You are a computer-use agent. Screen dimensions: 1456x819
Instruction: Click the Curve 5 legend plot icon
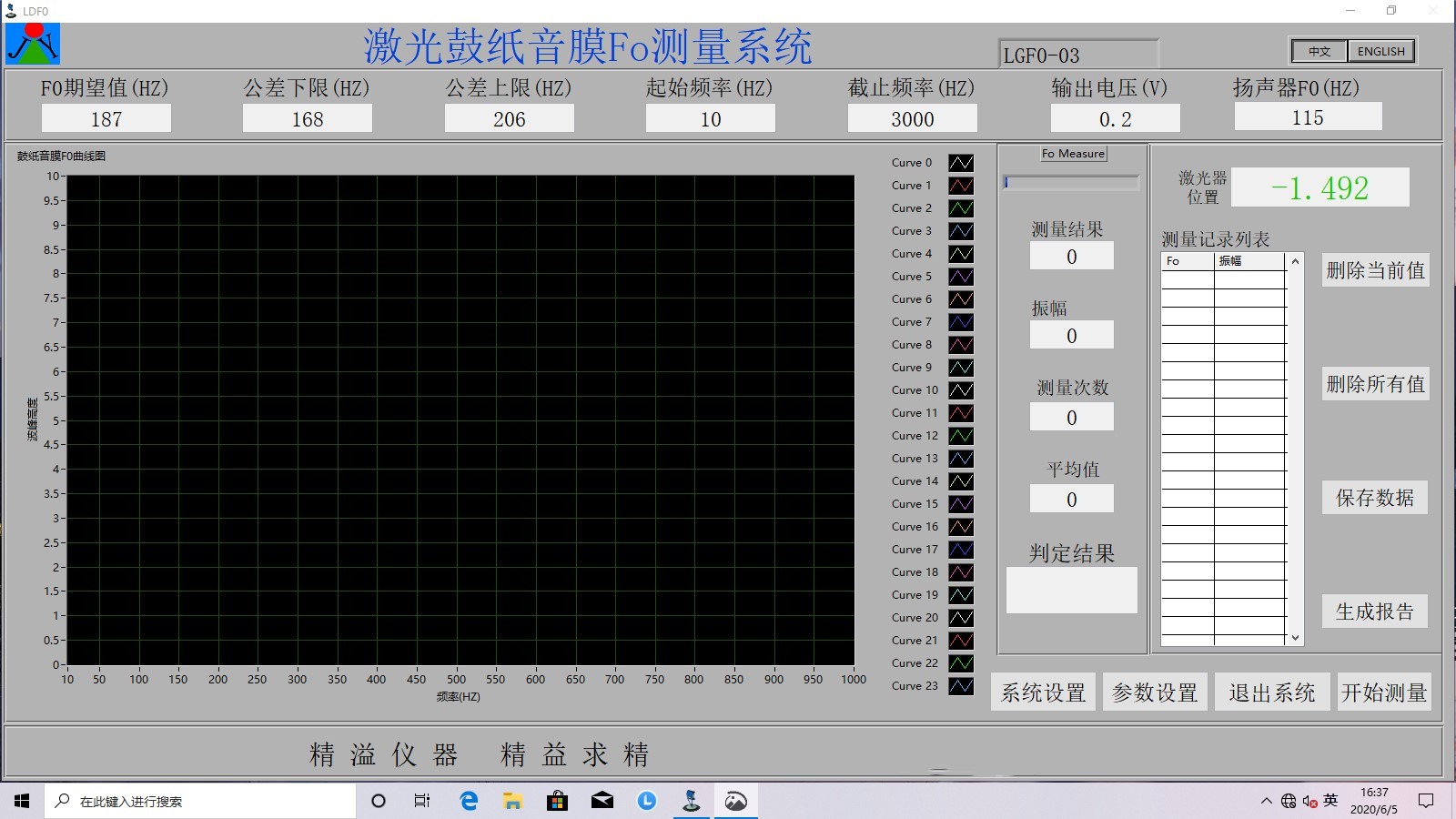961,277
